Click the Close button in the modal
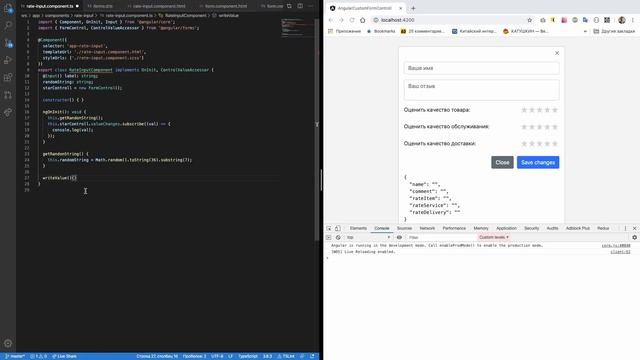 click(x=502, y=162)
